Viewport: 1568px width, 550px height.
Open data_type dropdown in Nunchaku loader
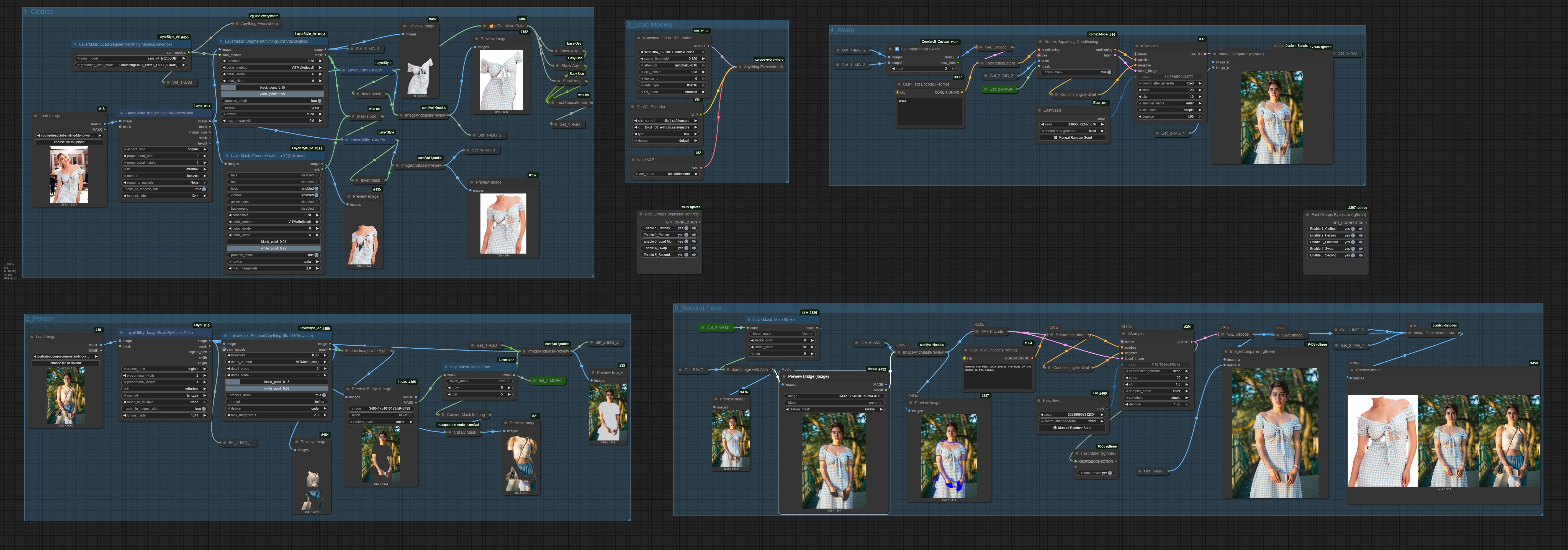click(673, 85)
